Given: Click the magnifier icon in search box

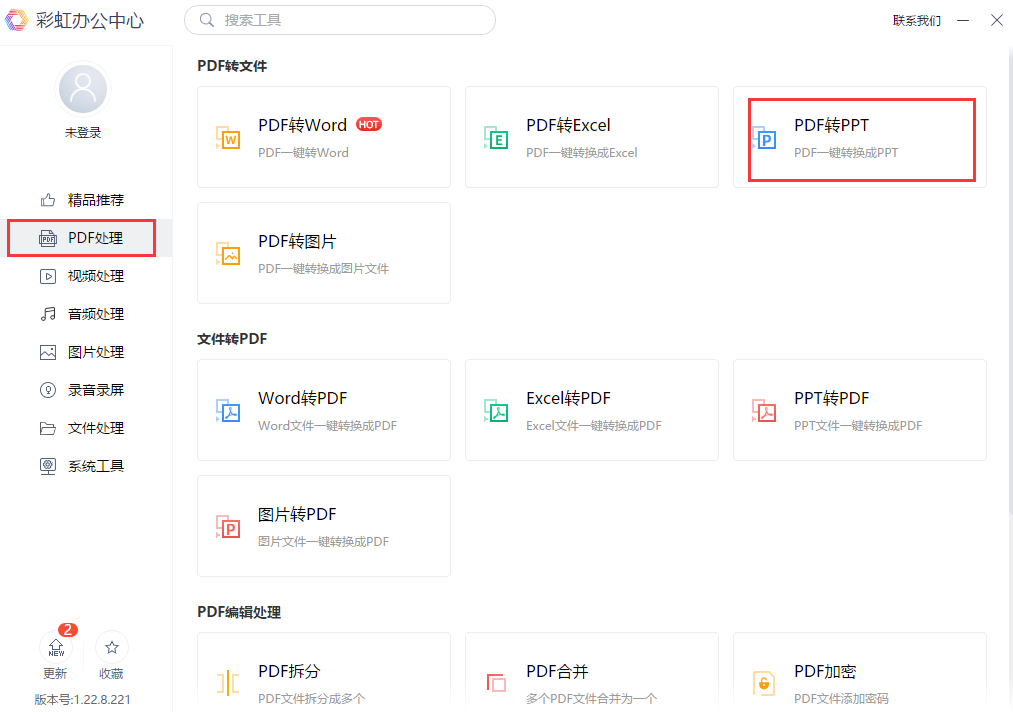Looking at the screenshot, I should pos(207,20).
